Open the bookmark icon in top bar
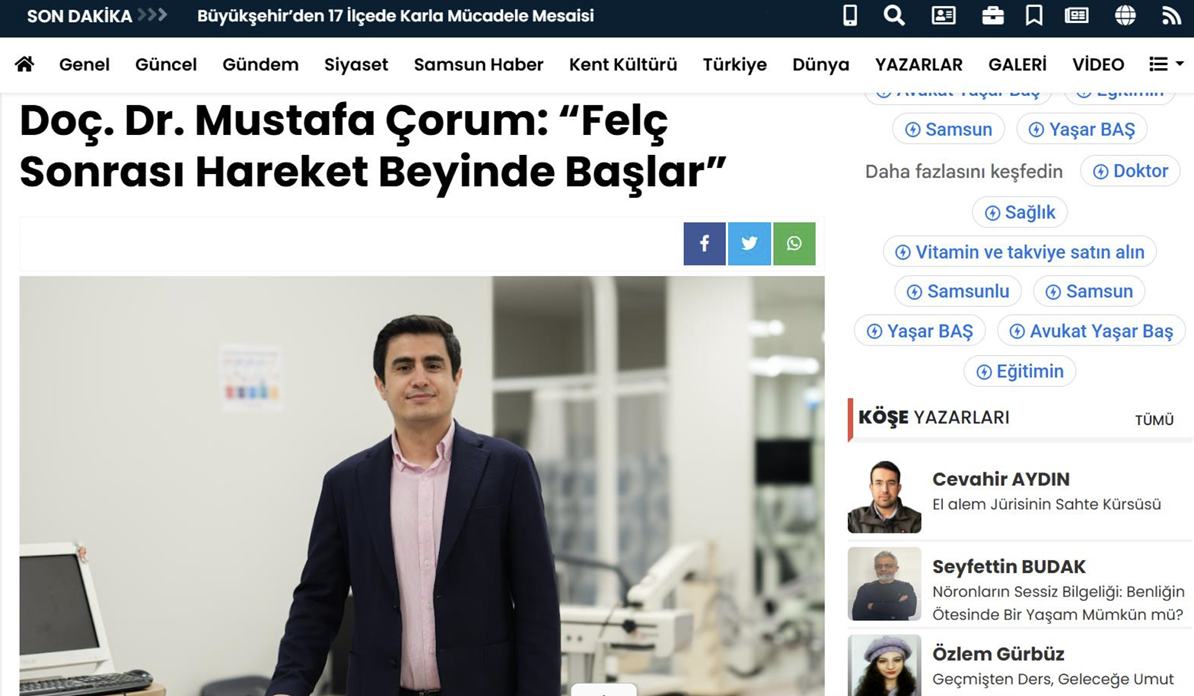This screenshot has width=1194, height=696. point(1034,16)
